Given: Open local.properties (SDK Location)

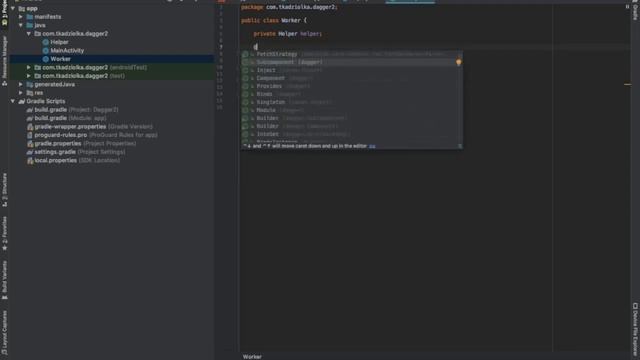Looking at the screenshot, I should coord(73,160).
